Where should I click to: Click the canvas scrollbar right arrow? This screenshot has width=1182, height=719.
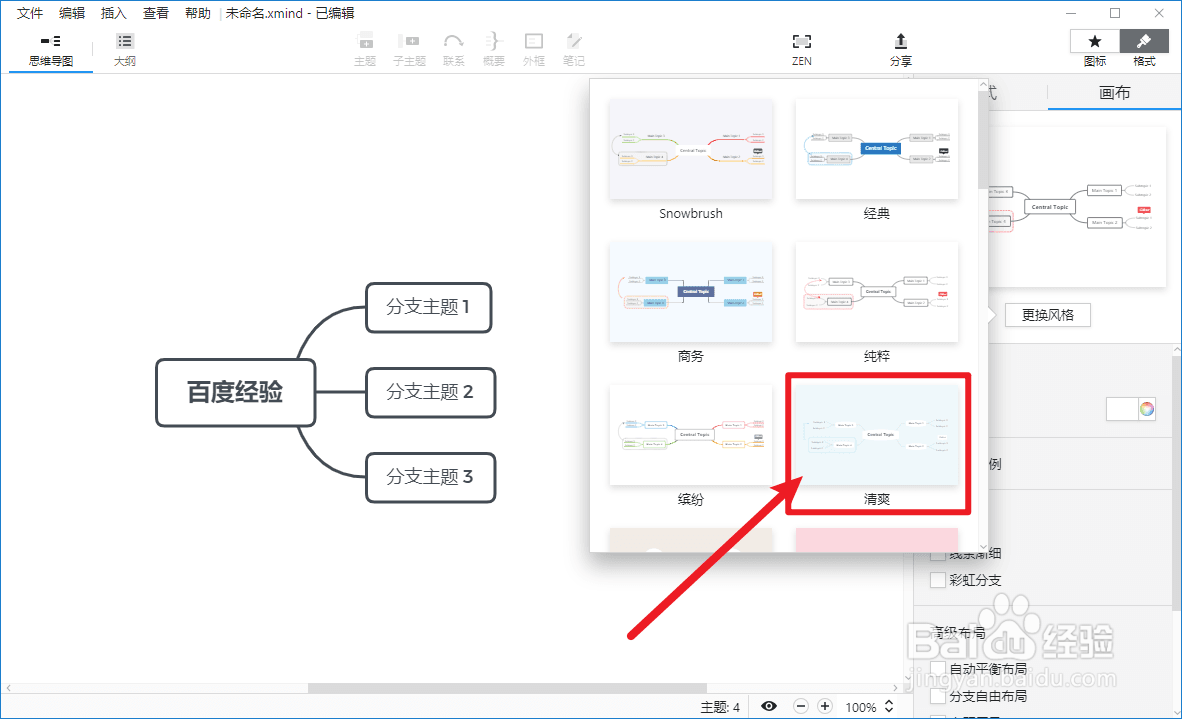896,688
